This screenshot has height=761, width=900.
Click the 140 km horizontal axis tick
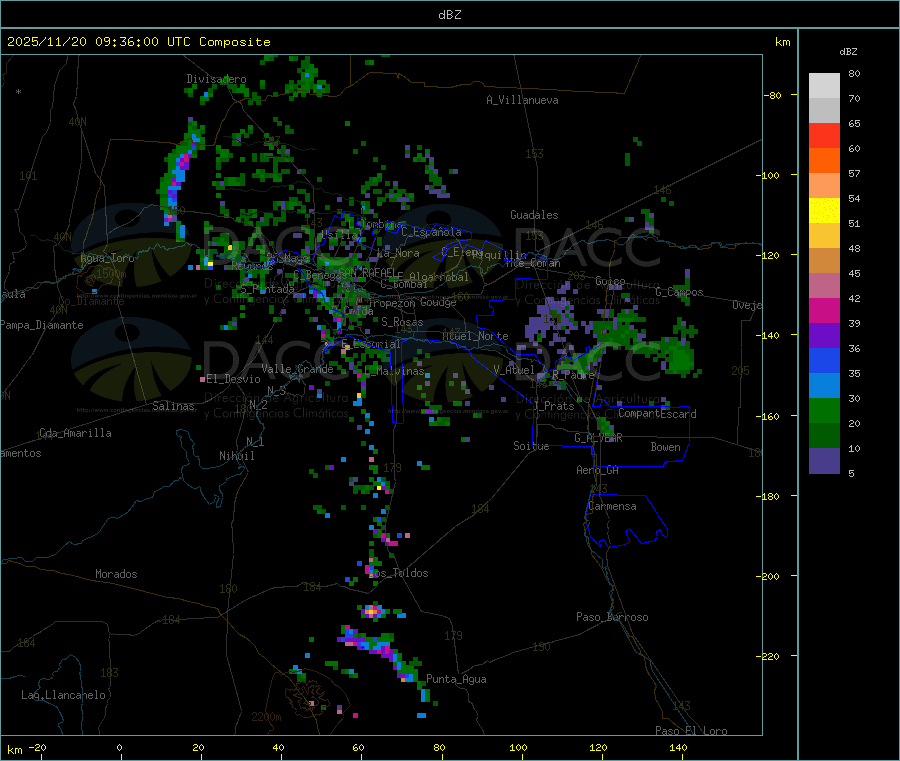[x=678, y=747]
